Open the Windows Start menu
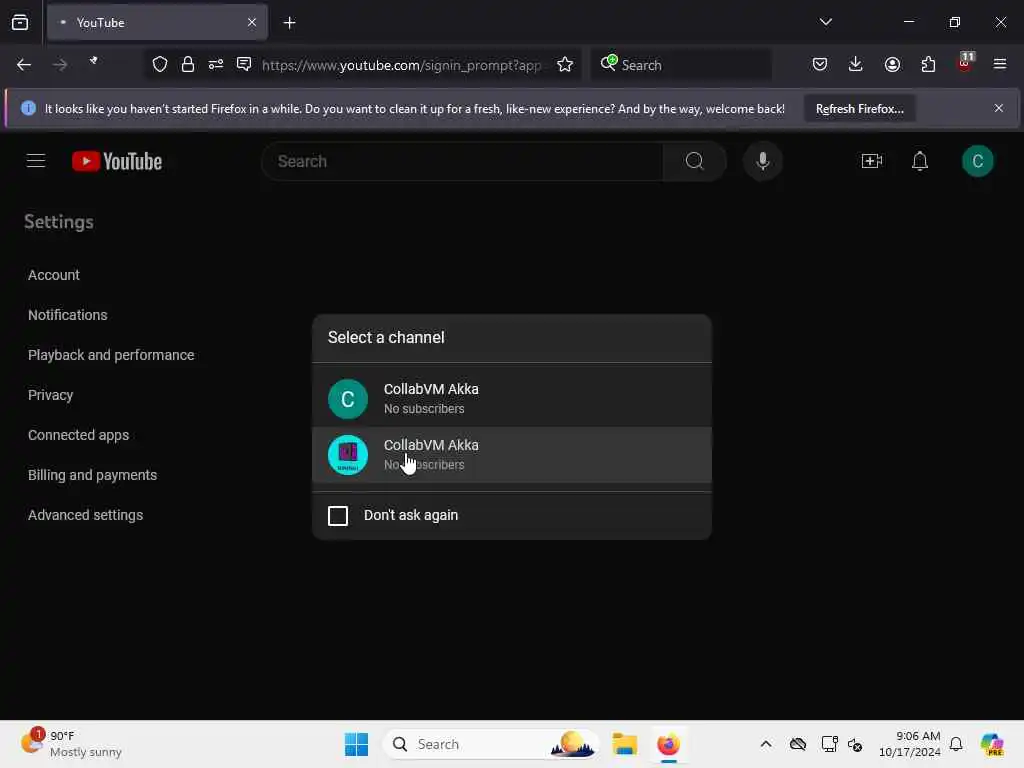Image resolution: width=1024 pixels, height=768 pixels. [356, 744]
